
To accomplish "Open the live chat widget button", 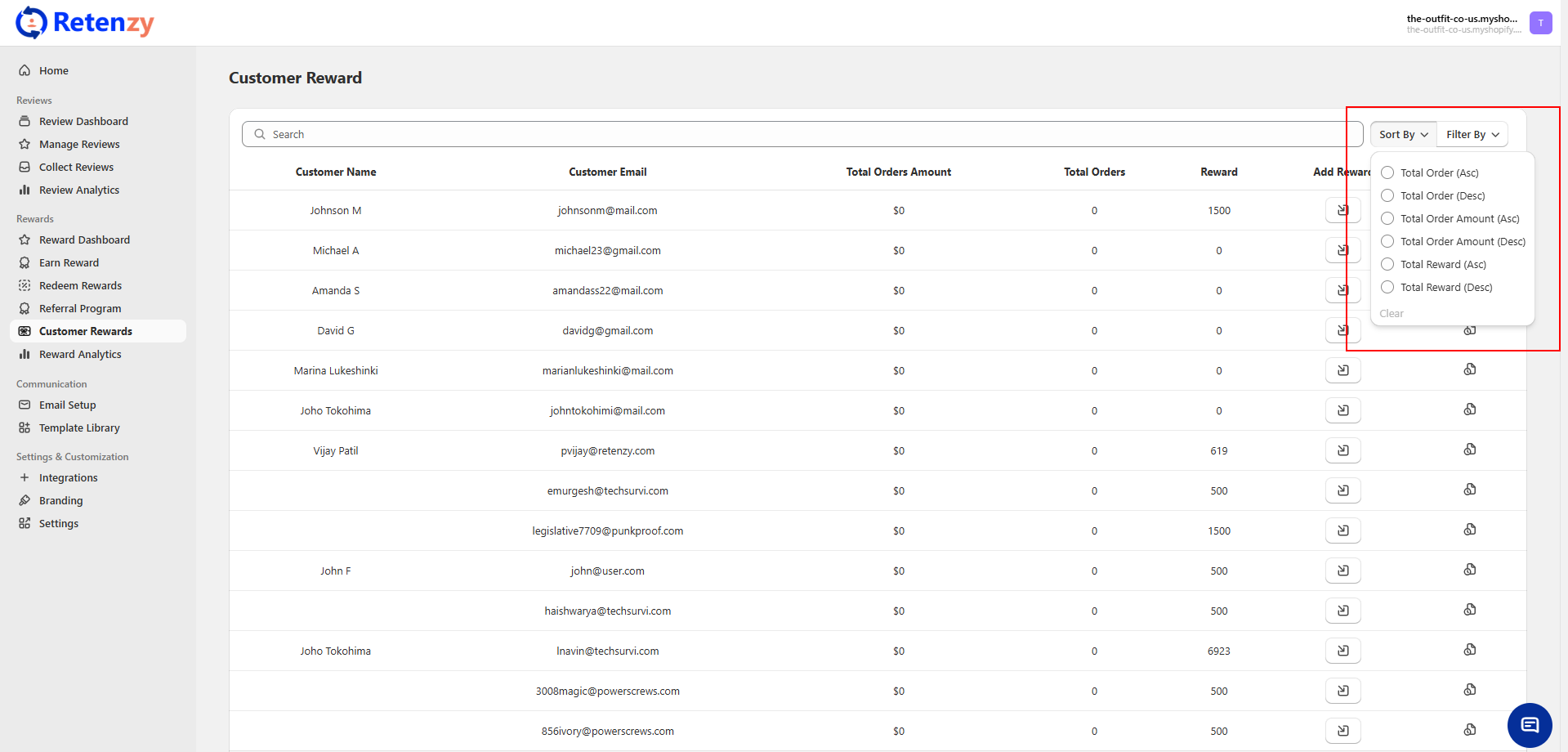I will tap(1529, 725).
